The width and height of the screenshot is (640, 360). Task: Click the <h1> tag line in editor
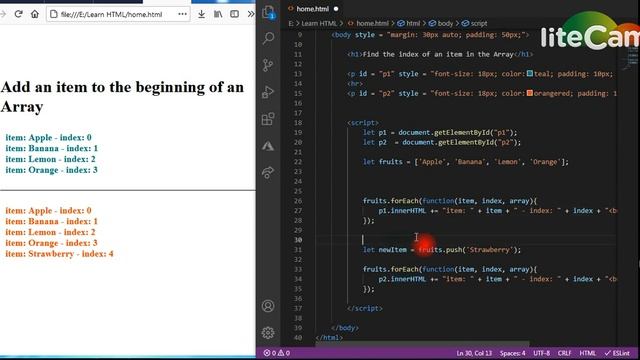tap(440, 54)
